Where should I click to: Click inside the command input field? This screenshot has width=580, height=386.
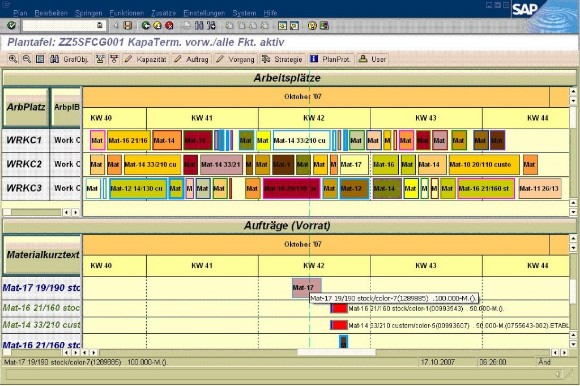coord(59,26)
